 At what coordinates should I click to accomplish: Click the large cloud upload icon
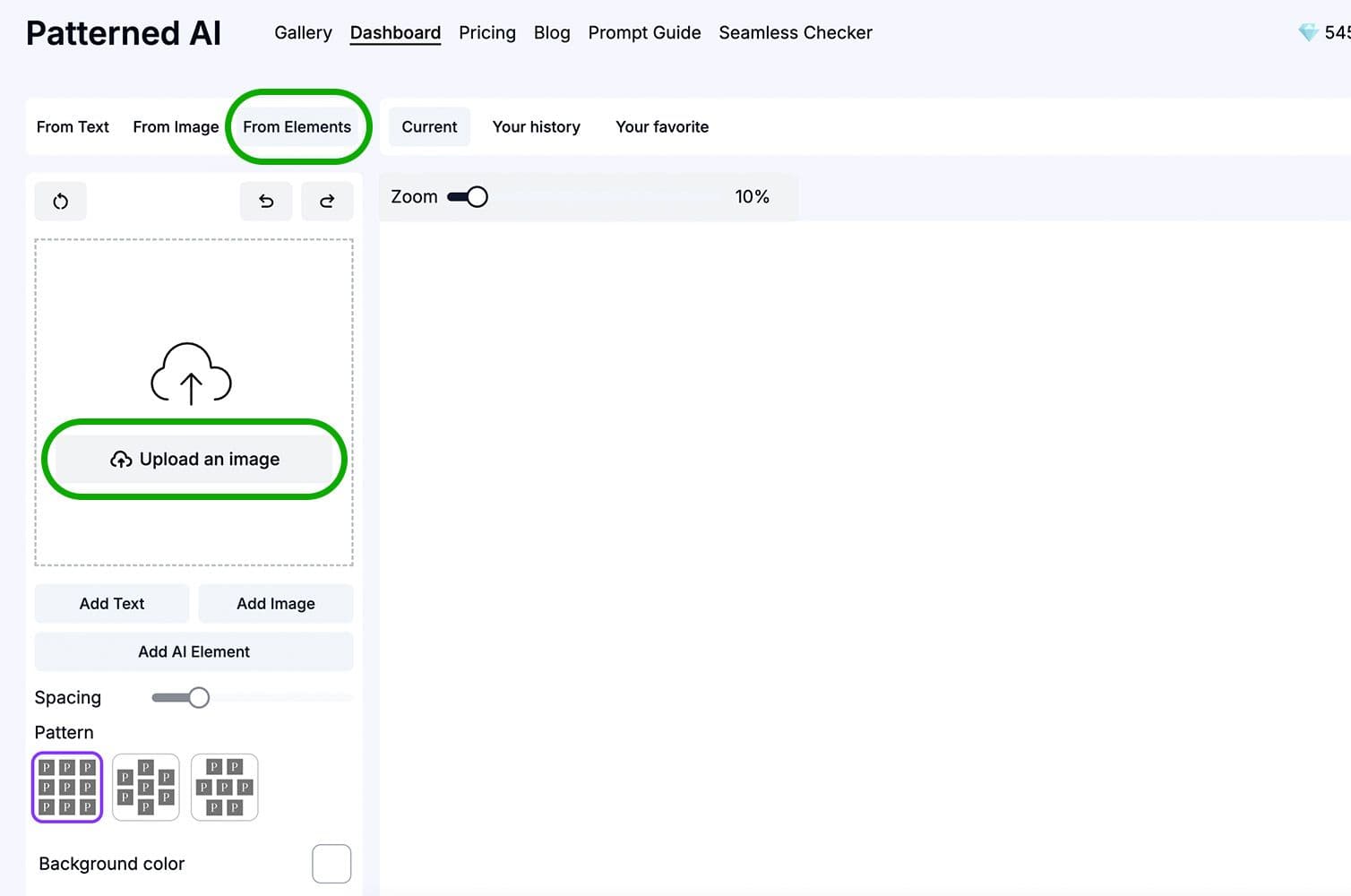tap(191, 374)
